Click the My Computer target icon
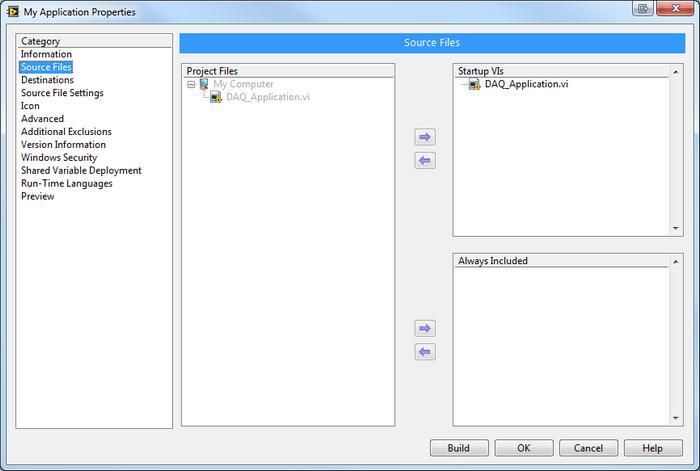 (204, 84)
